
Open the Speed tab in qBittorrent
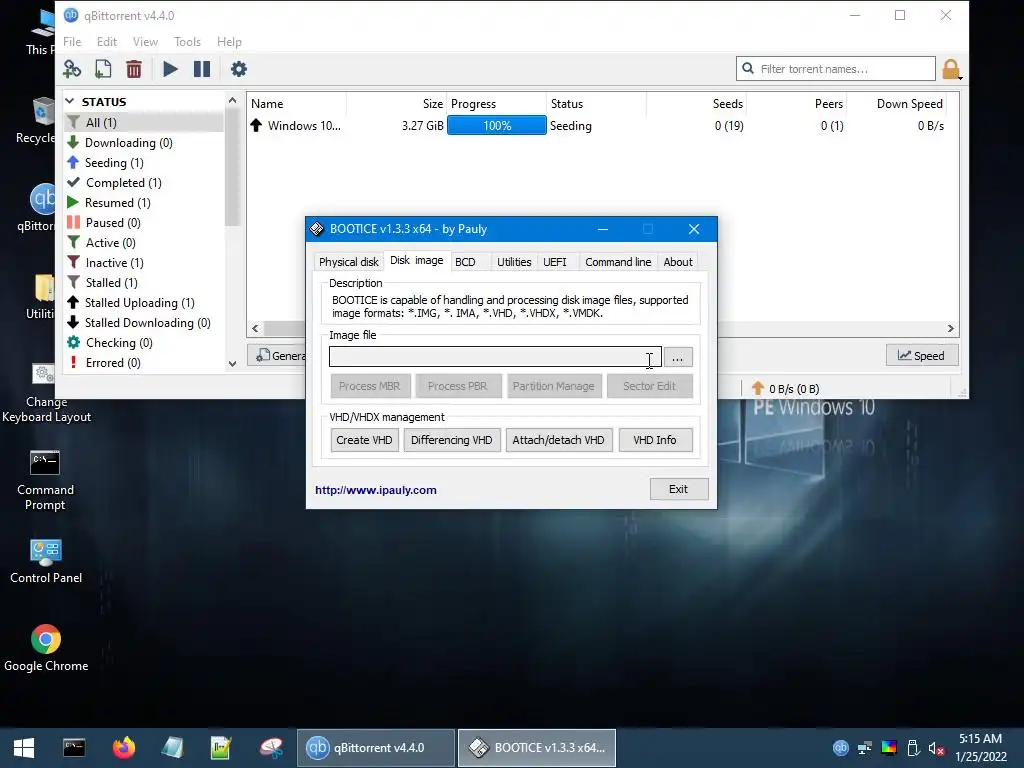[x=921, y=355]
